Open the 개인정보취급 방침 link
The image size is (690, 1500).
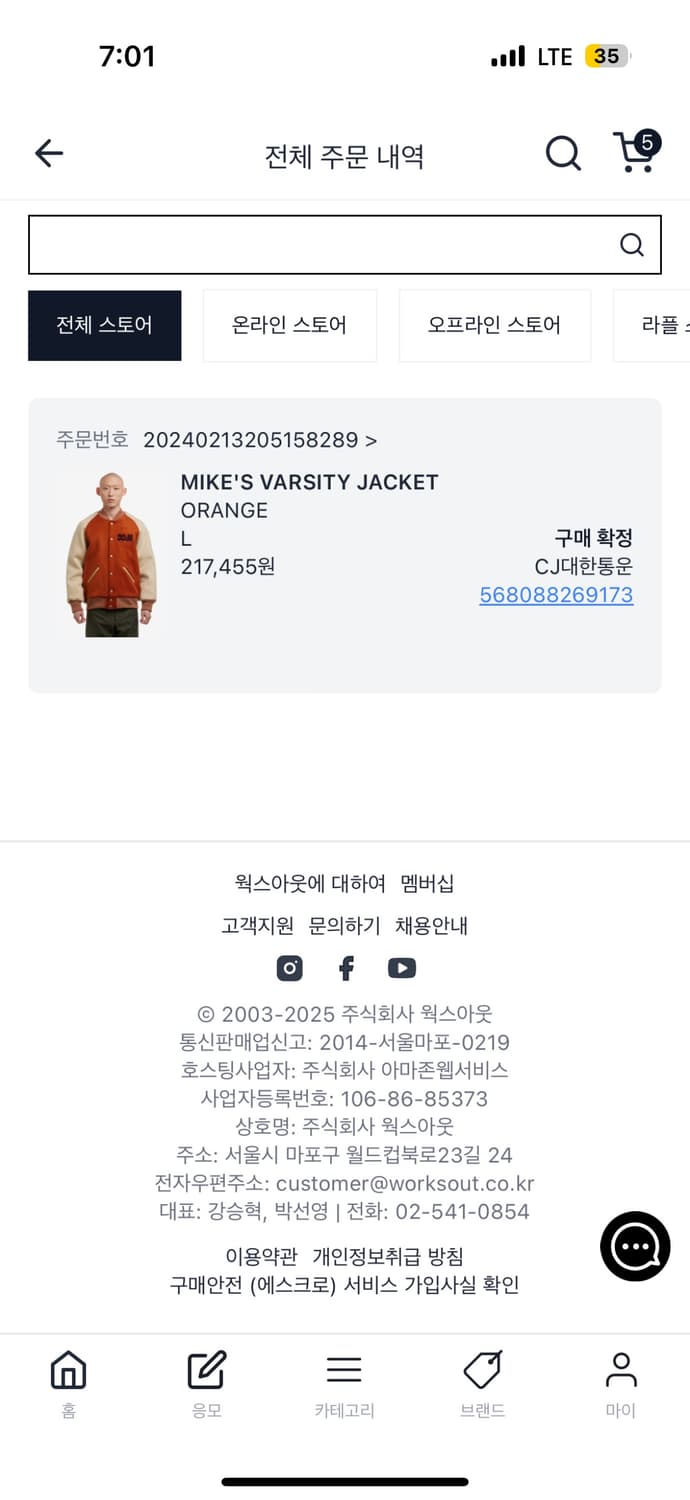click(388, 1257)
